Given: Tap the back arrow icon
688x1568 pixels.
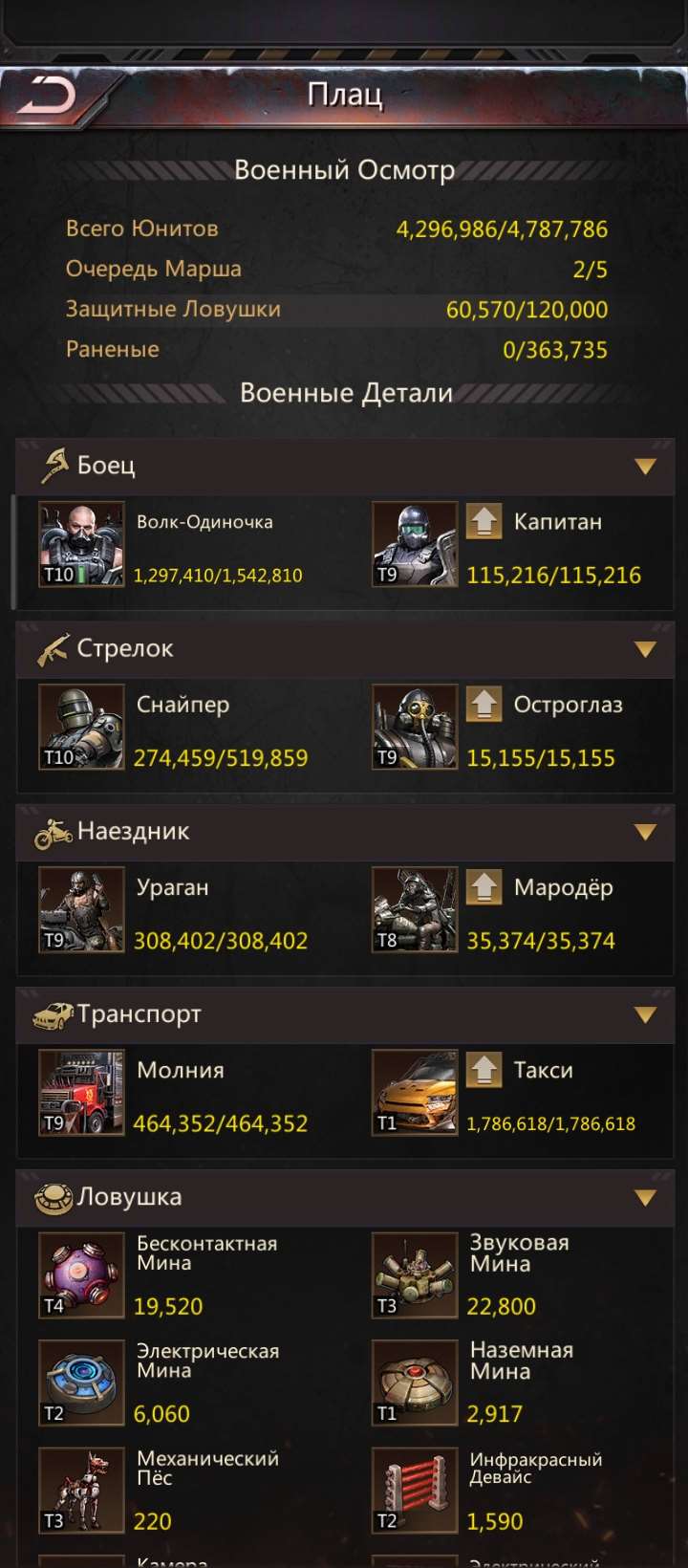Looking at the screenshot, I should click(x=47, y=96).
